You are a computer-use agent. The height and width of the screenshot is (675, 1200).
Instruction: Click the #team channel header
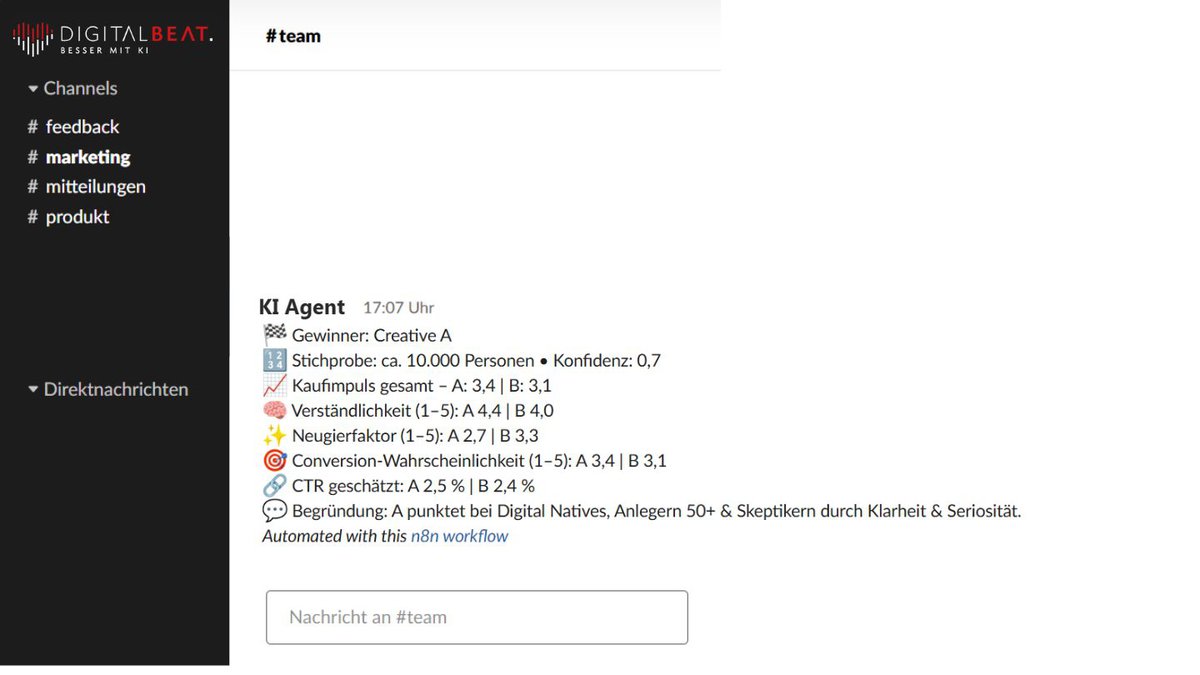[x=293, y=36]
